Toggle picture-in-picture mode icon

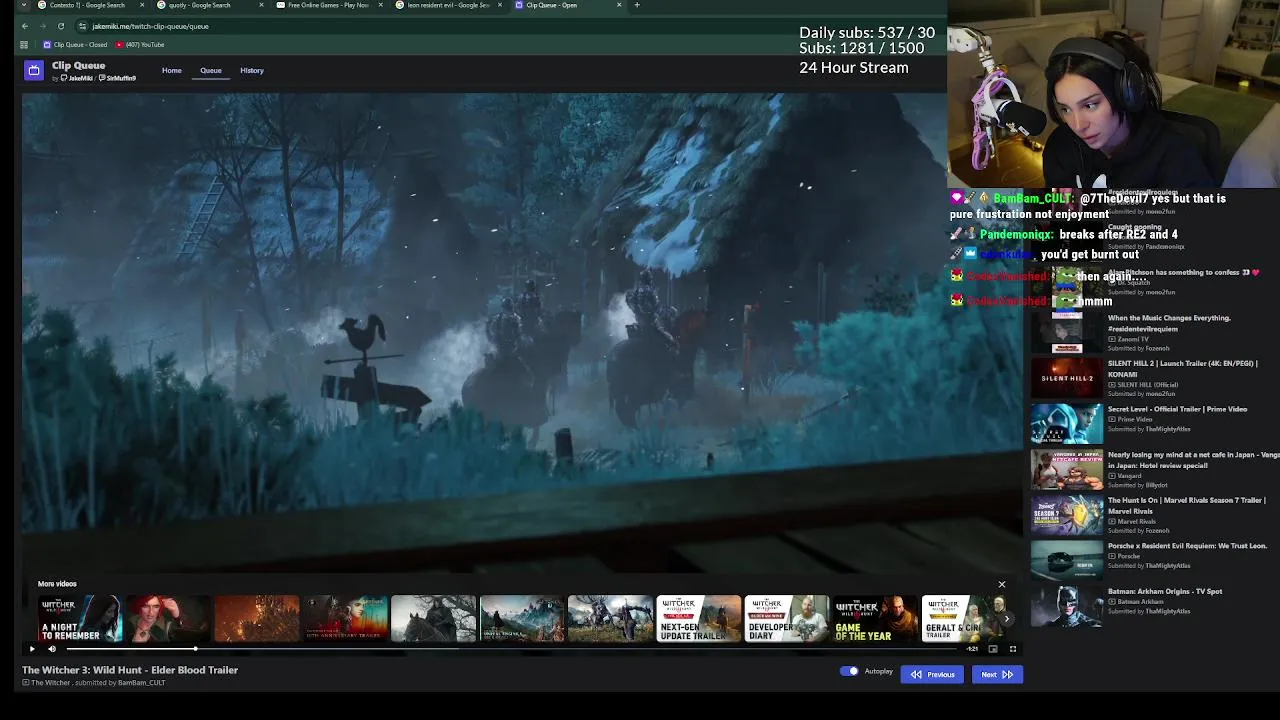[992, 649]
